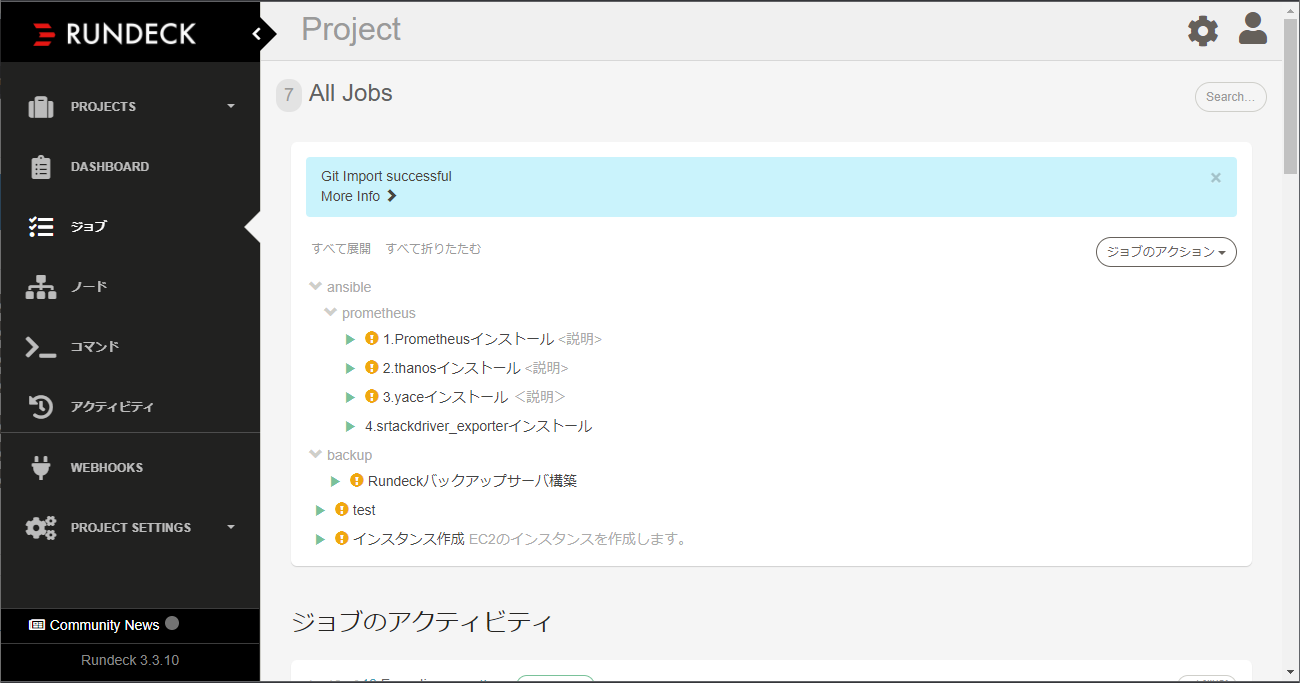The image size is (1300, 683).
Task: Expand the PROJECTS sidebar menu
Action: click(130, 106)
